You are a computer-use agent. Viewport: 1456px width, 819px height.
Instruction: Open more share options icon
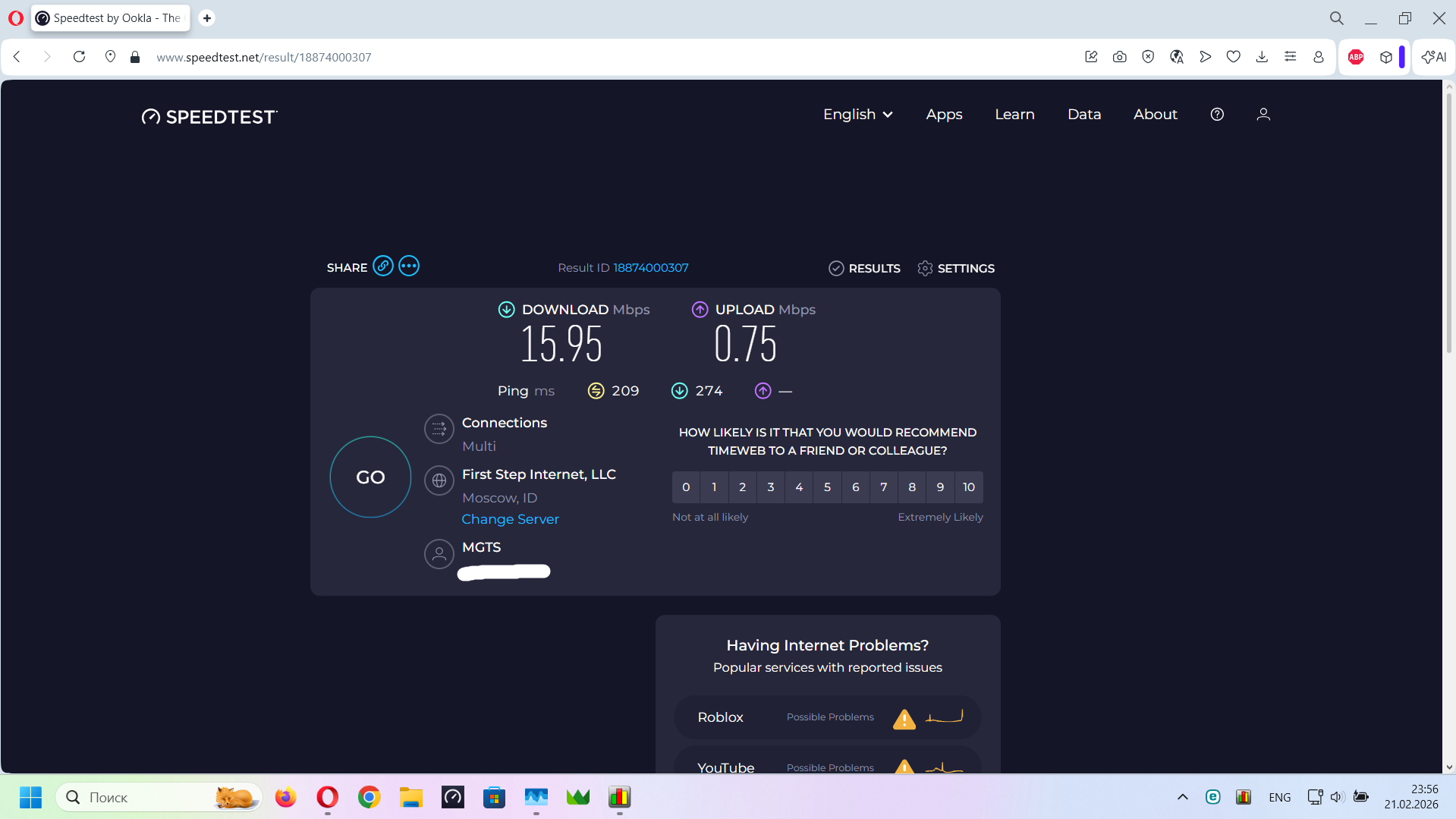point(409,266)
